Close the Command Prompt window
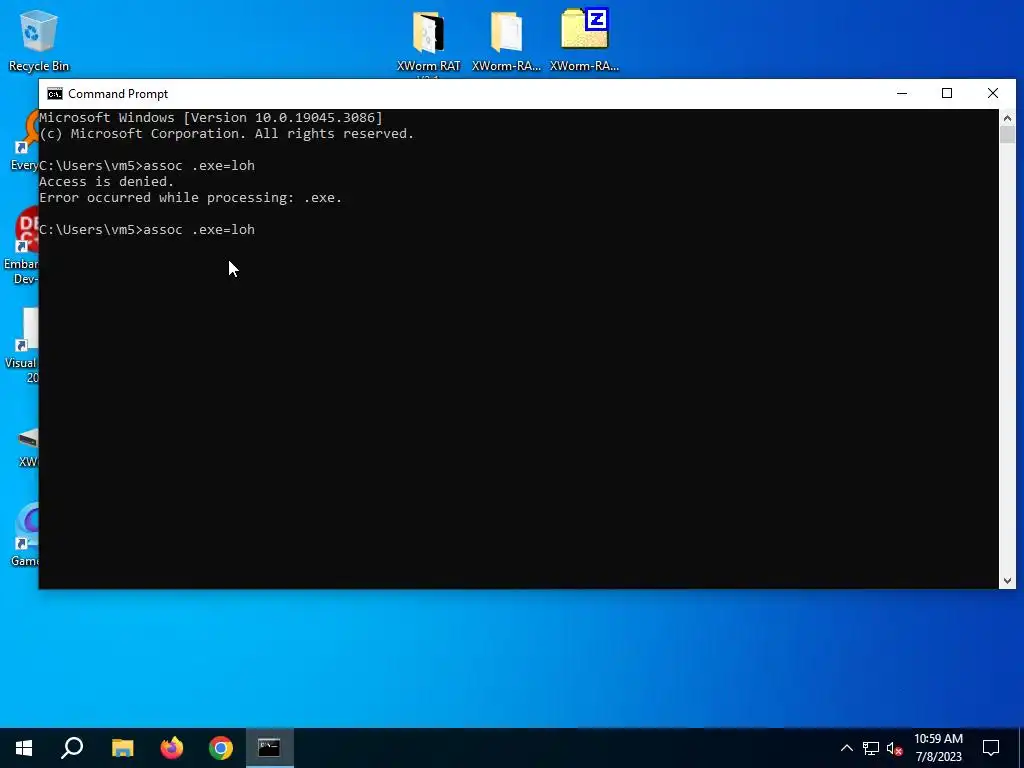This screenshot has height=768, width=1024. point(993,93)
